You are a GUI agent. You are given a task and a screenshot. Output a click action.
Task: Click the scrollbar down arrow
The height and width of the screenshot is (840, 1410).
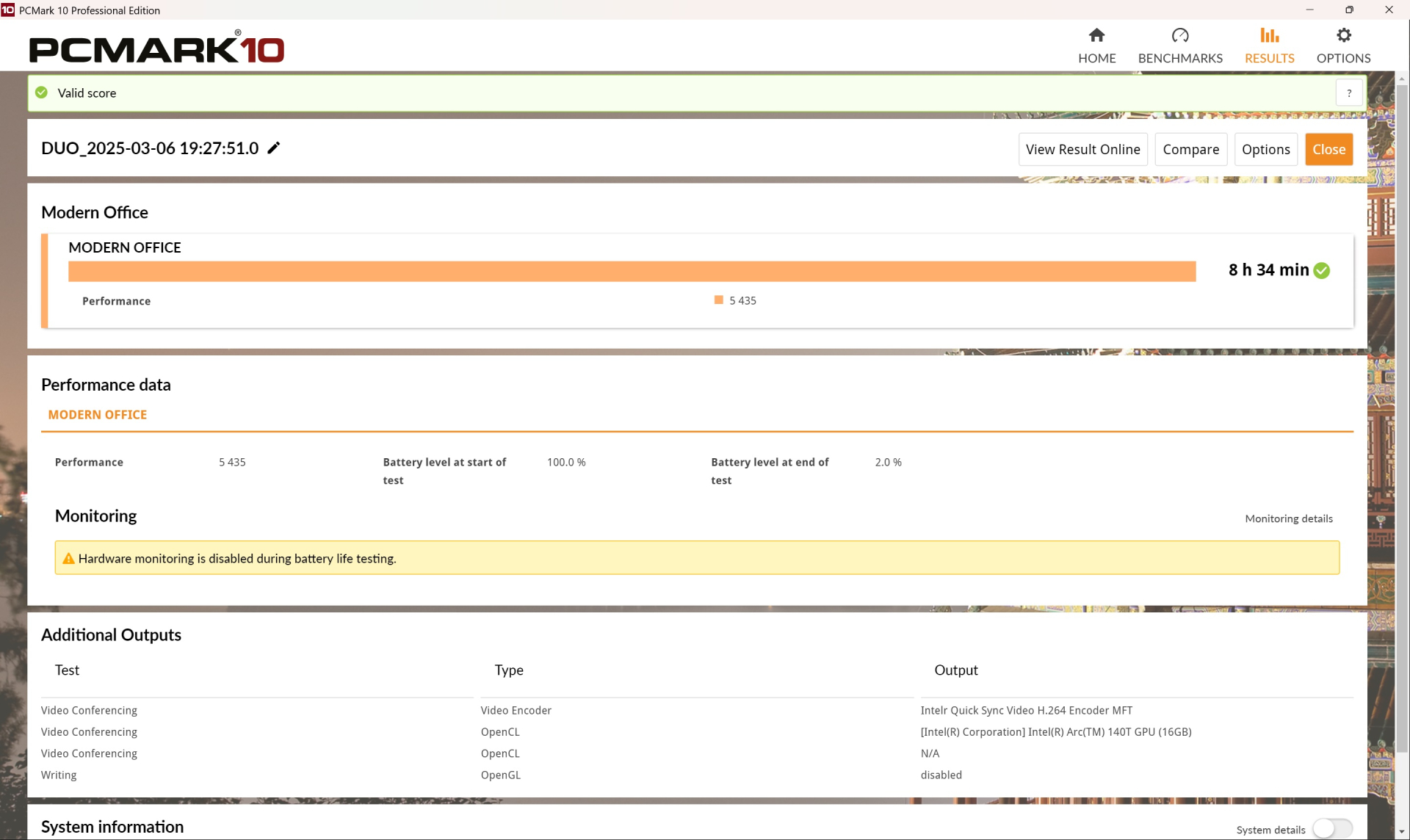[x=1402, y=832]
